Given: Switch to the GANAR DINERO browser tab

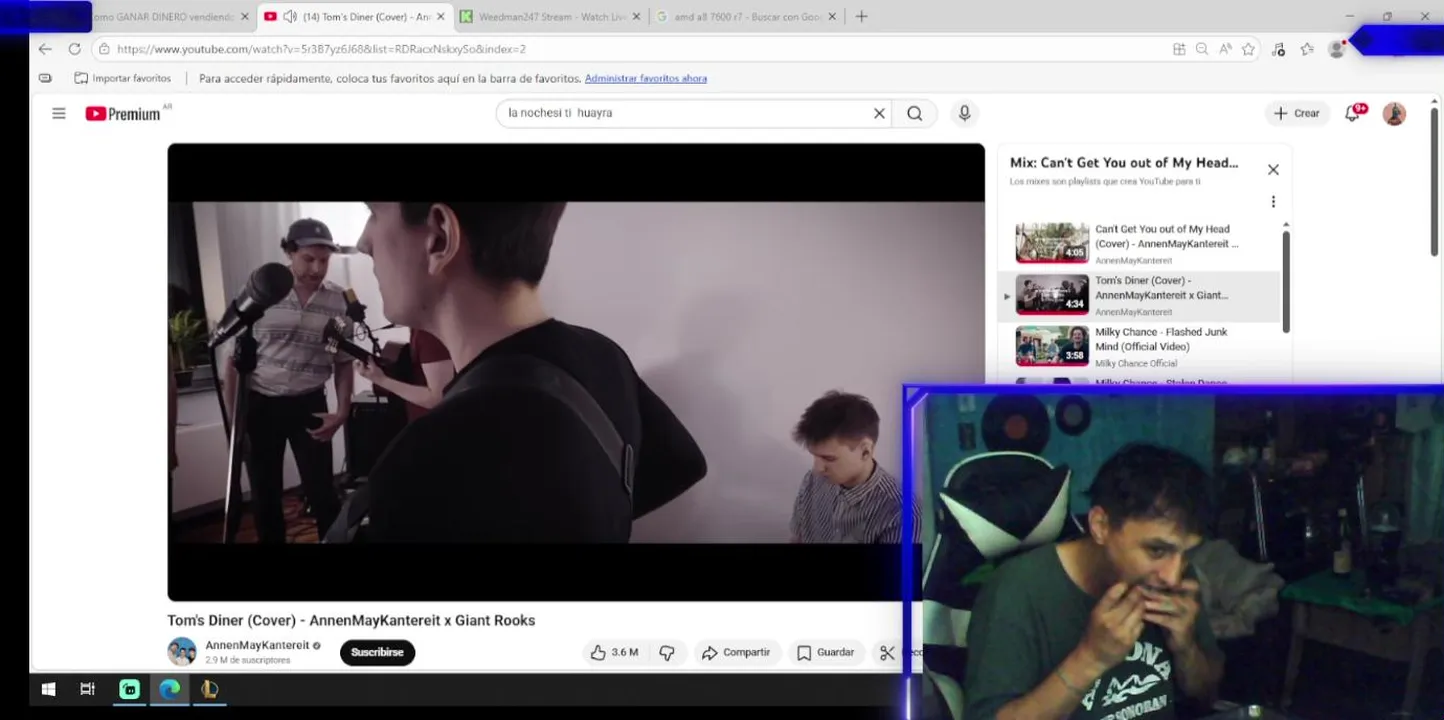Looking at the screenshot, I should (x=163, y=17).
